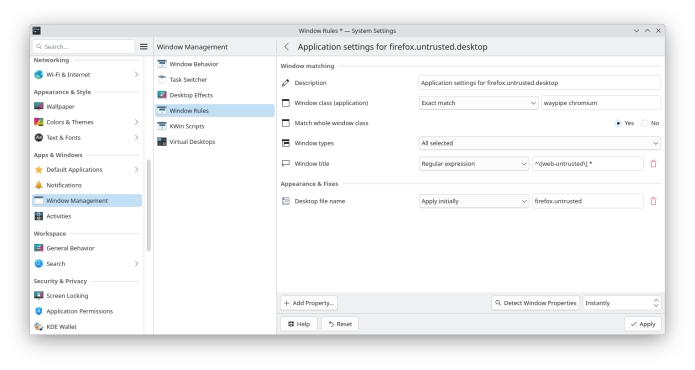Click the system settings icon in the title bar
Screen dimensions: 695x370
[37, 31]
